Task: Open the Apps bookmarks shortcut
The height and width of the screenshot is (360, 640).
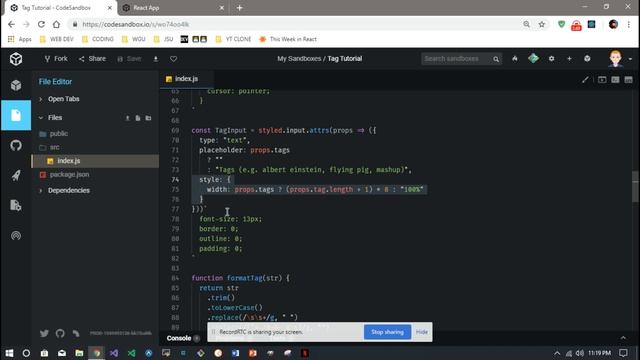Action: (20, 39)
